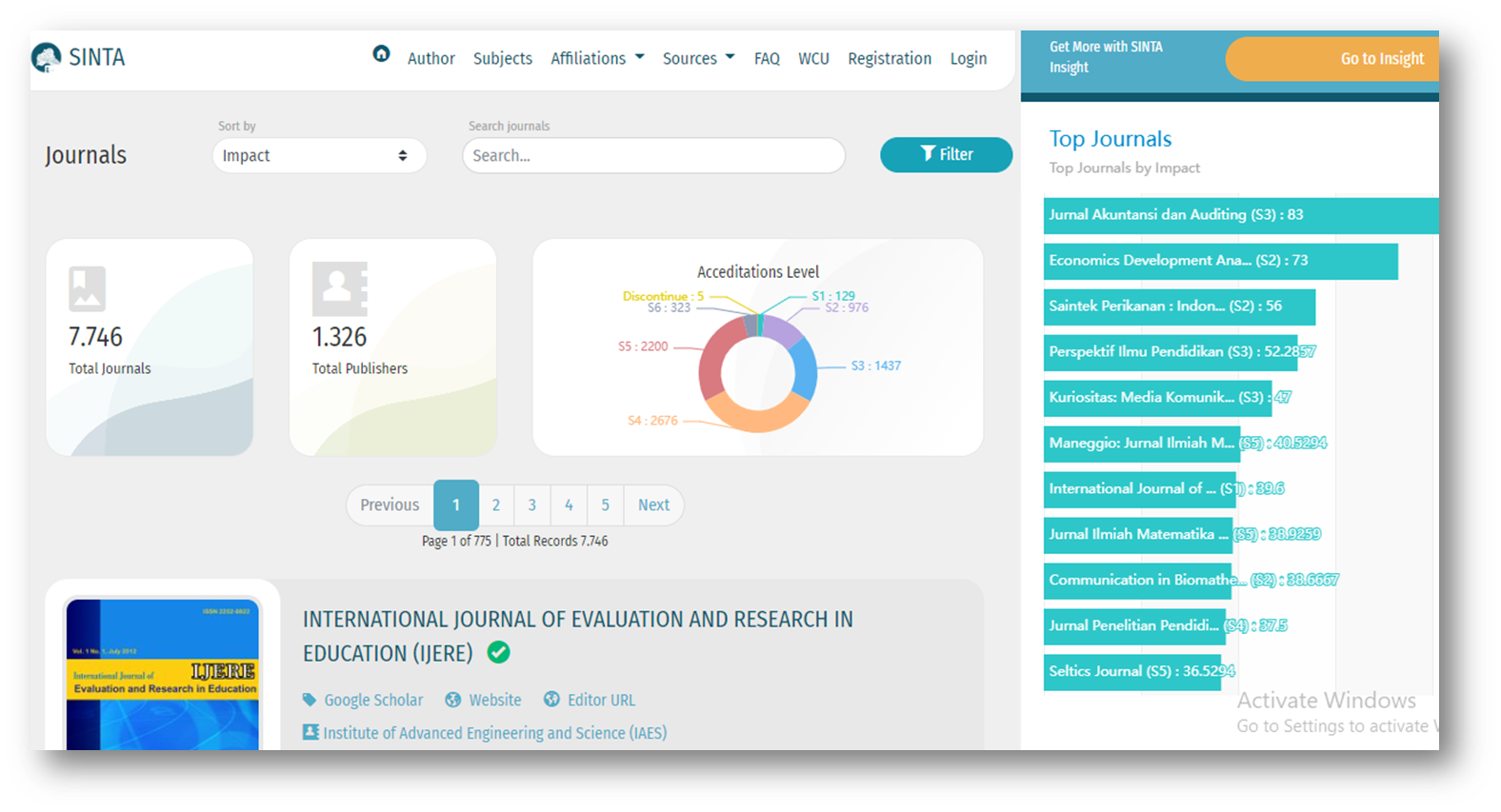The image size is (1501, 812).
Task: Open the IJERE journal title link
Action: pos(577,636)
